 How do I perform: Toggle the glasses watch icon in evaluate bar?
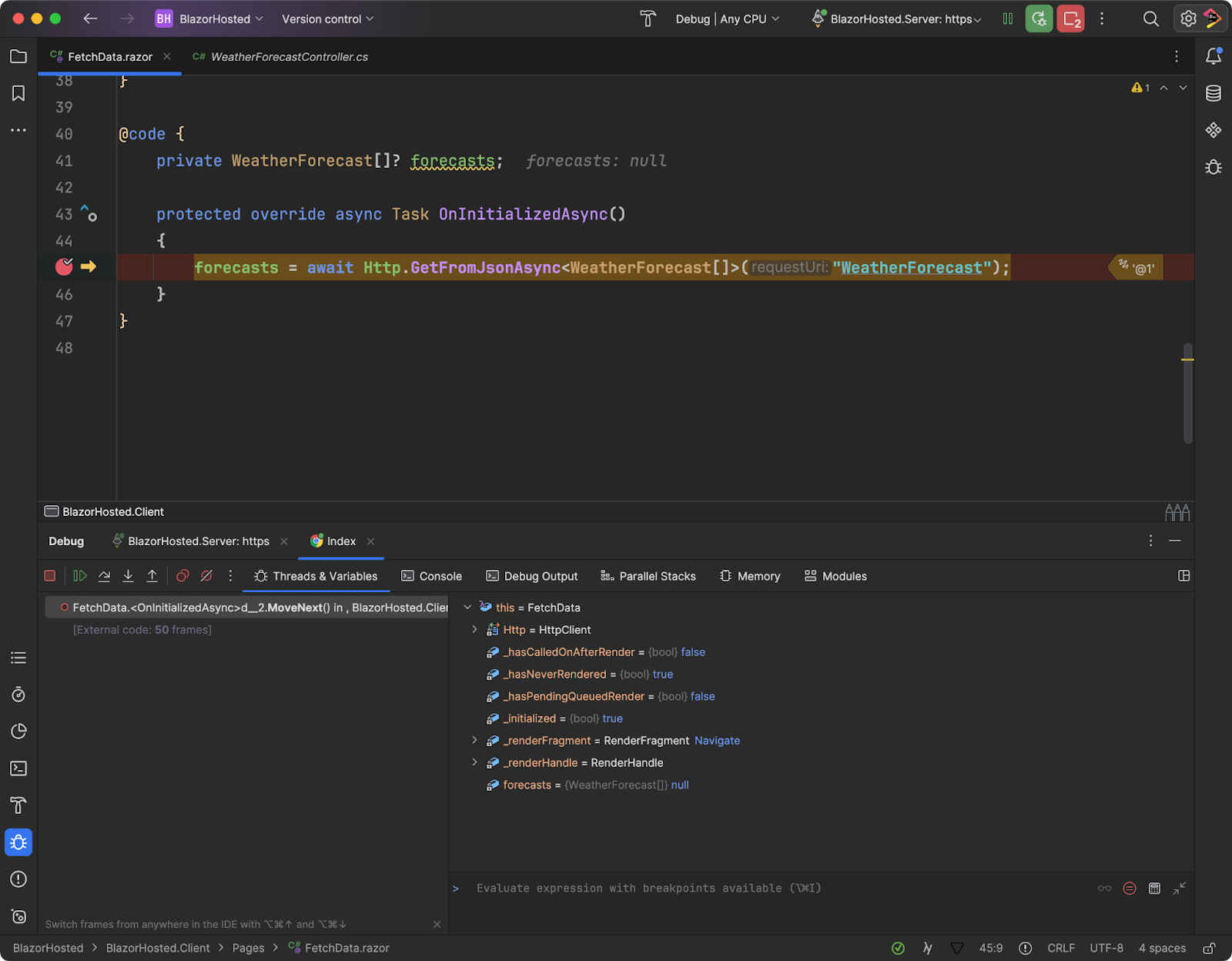pyautogui.click(x=1105, y=889)
